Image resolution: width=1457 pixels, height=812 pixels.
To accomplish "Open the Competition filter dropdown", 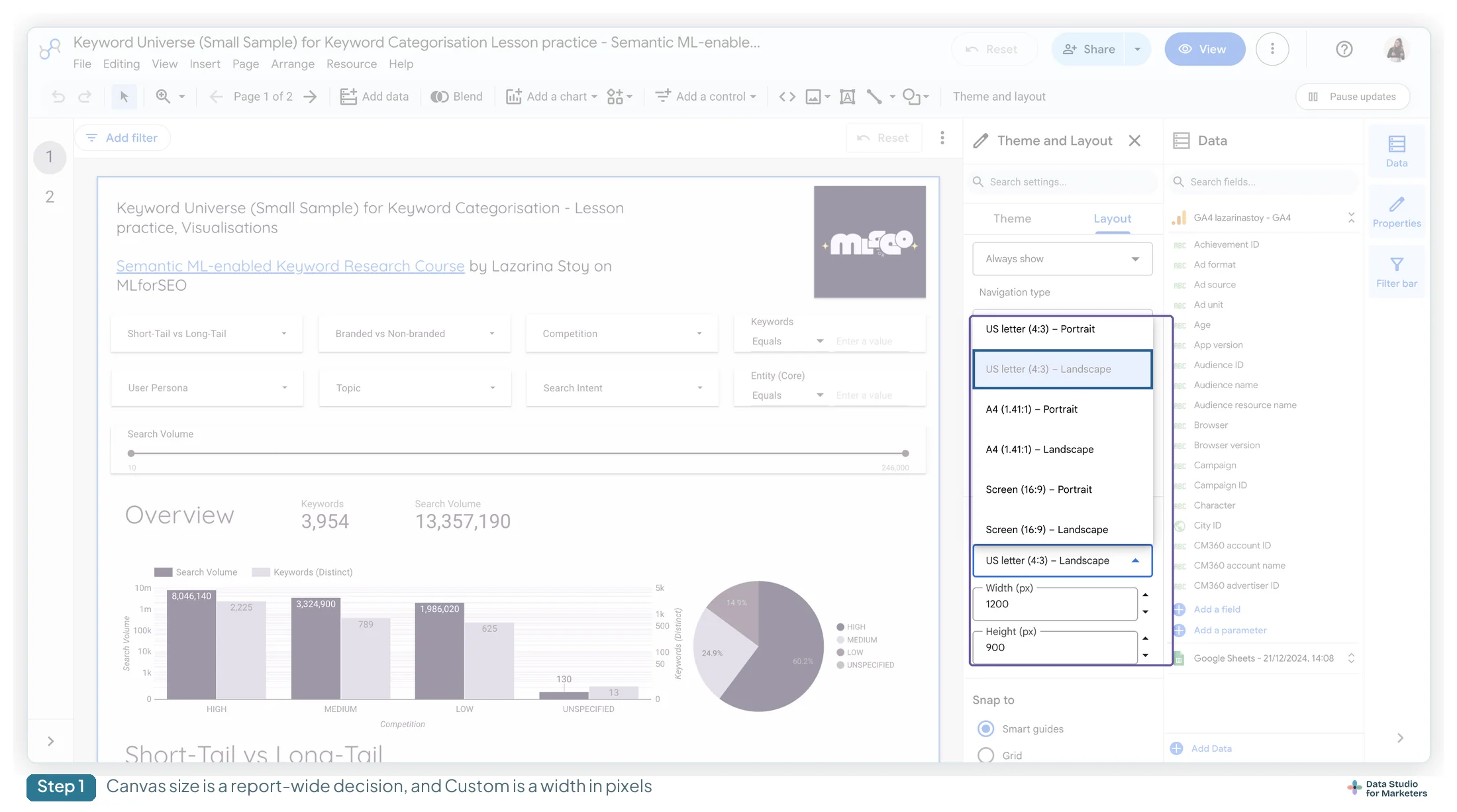I will point(622,334).
